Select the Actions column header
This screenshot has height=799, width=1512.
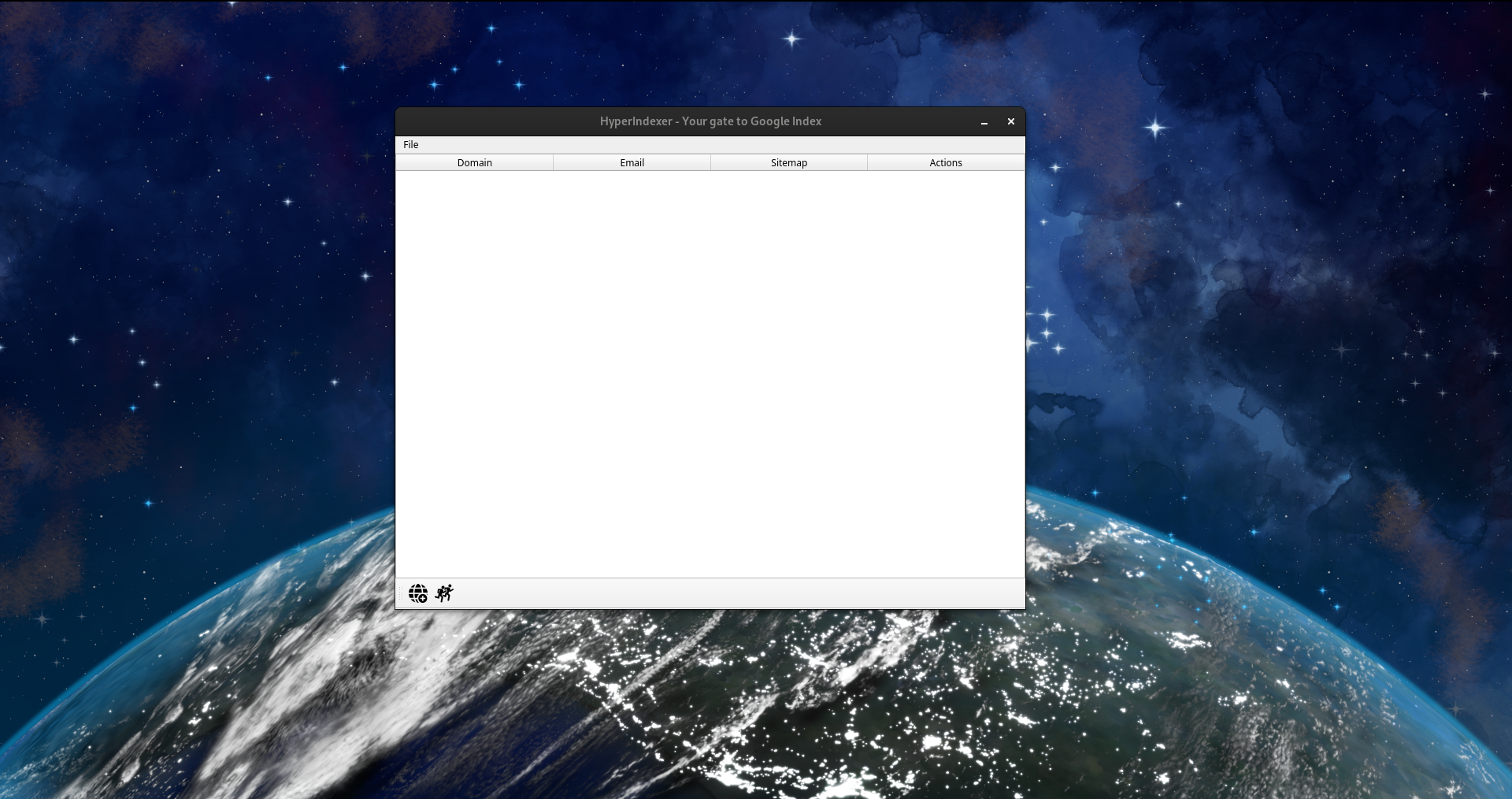[946, 162]
